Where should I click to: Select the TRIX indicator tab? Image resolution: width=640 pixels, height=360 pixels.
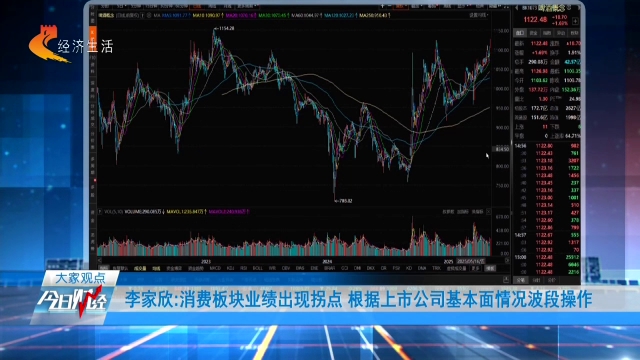[436, 268]
